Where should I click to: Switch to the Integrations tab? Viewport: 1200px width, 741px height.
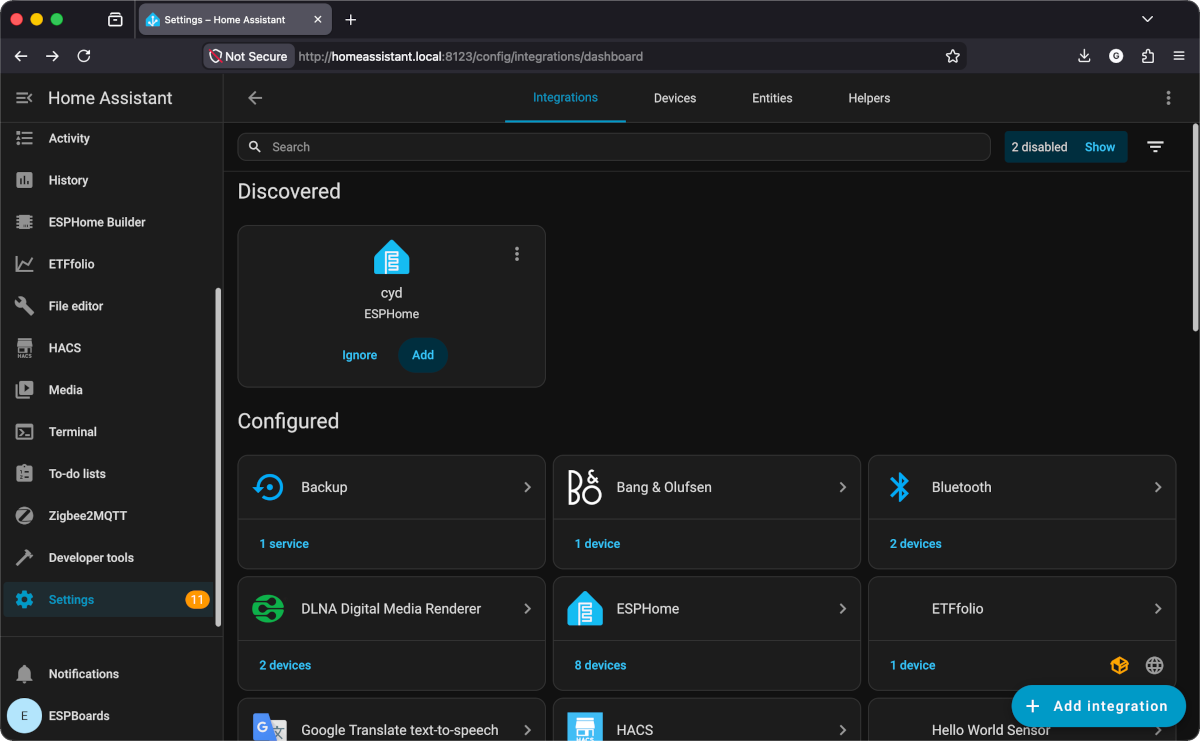(565, 98)
